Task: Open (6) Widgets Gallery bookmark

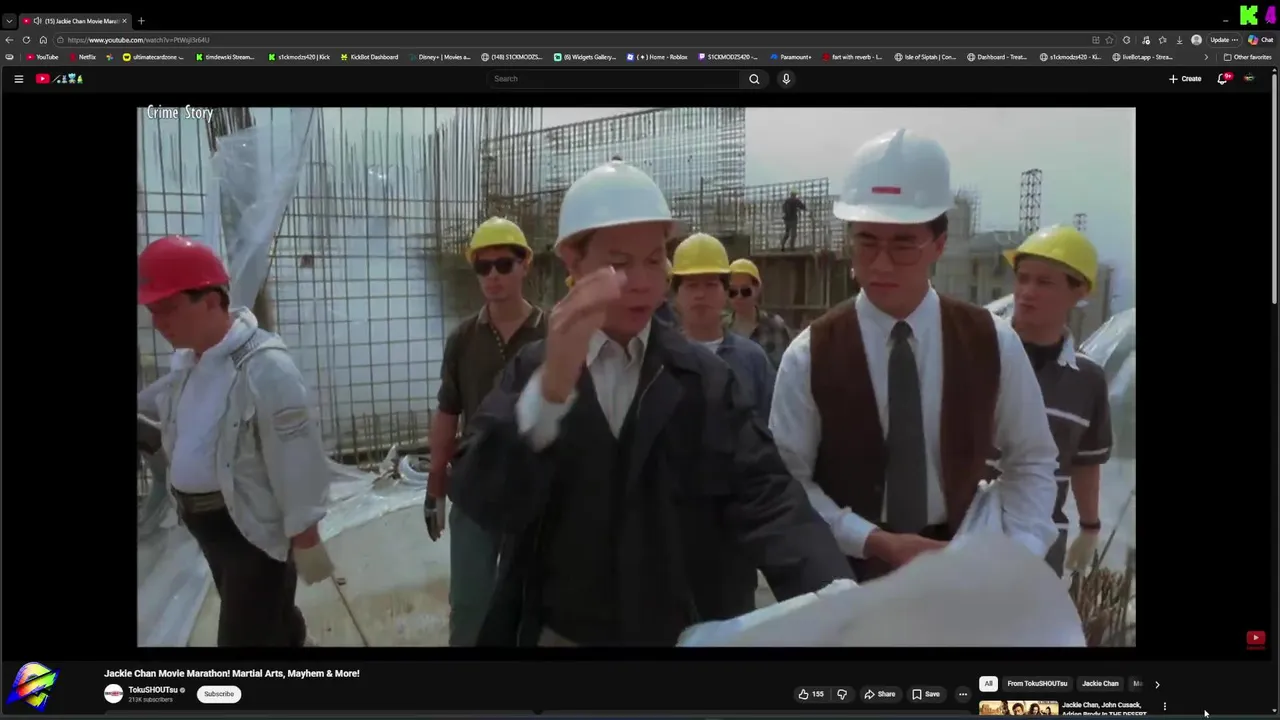Action: click(x=585, y=57)
